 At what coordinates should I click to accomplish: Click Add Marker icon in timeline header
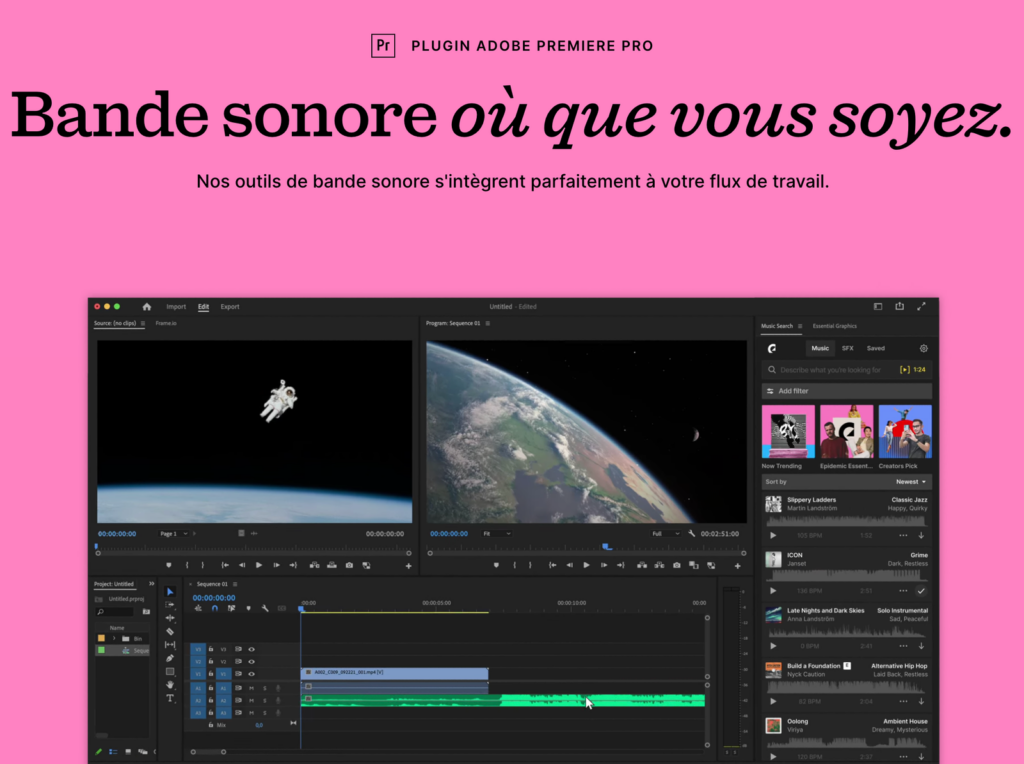(248, 608)
